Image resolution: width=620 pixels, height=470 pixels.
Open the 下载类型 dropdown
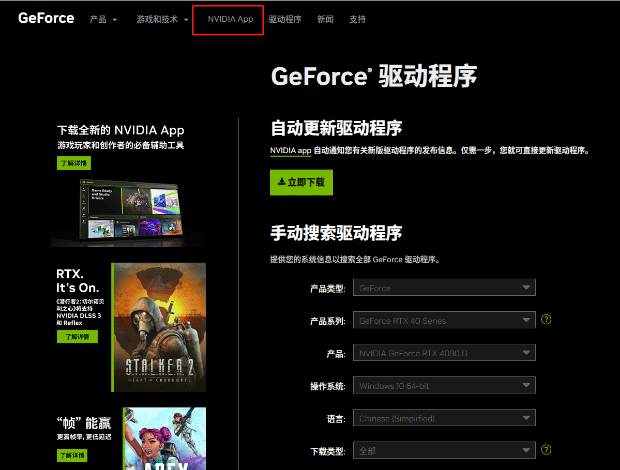444,450
